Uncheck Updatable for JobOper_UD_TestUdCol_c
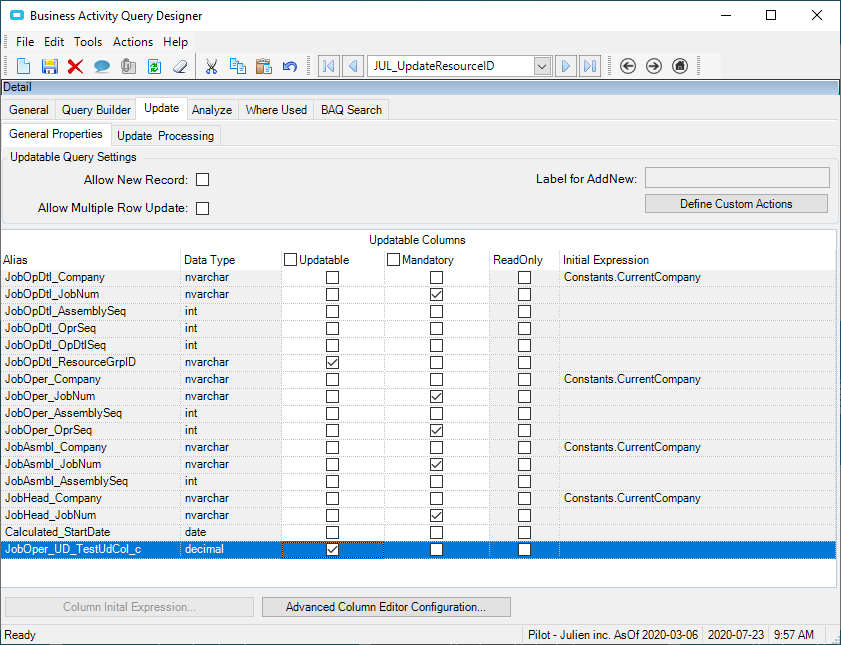Viewport: 841px width, 645px height. pyautogui.click(x=333, y=550)
